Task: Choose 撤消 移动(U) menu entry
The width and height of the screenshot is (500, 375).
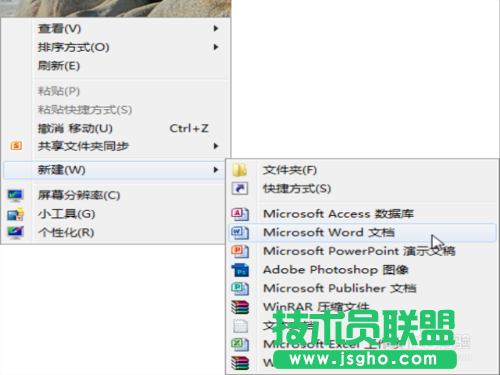Action: [x=116, y=128]
